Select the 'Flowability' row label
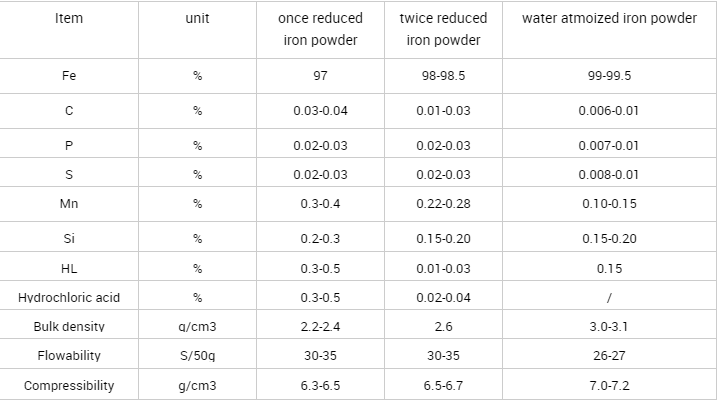 69,355
